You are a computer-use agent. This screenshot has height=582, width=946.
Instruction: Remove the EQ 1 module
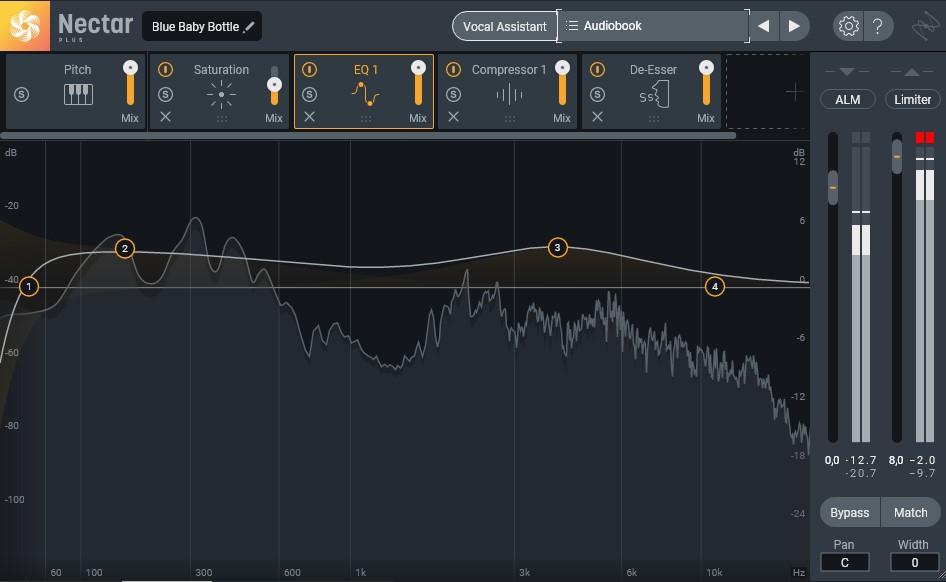(310, 117)
